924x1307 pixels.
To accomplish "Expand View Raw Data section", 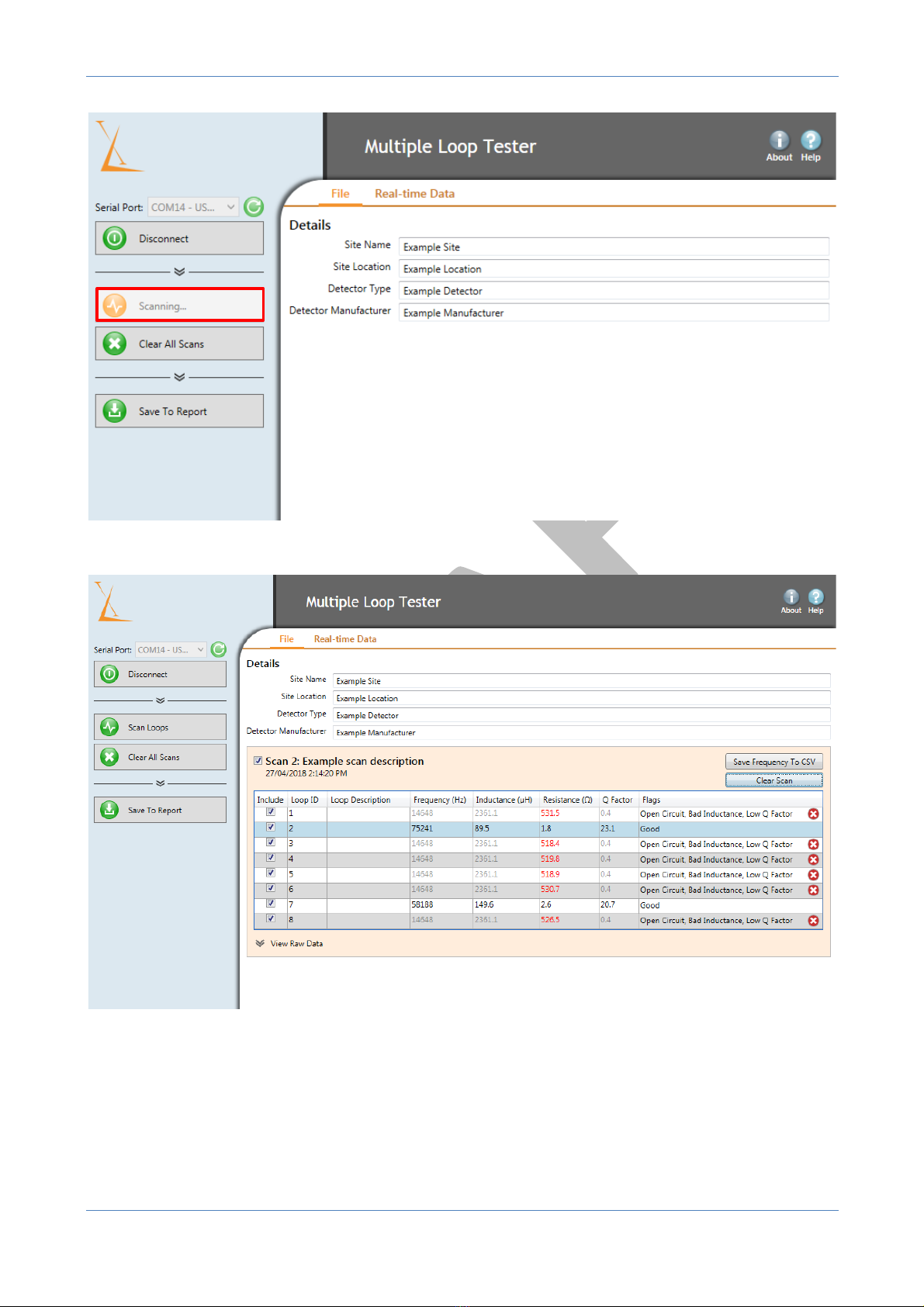I will click(289, 943).
